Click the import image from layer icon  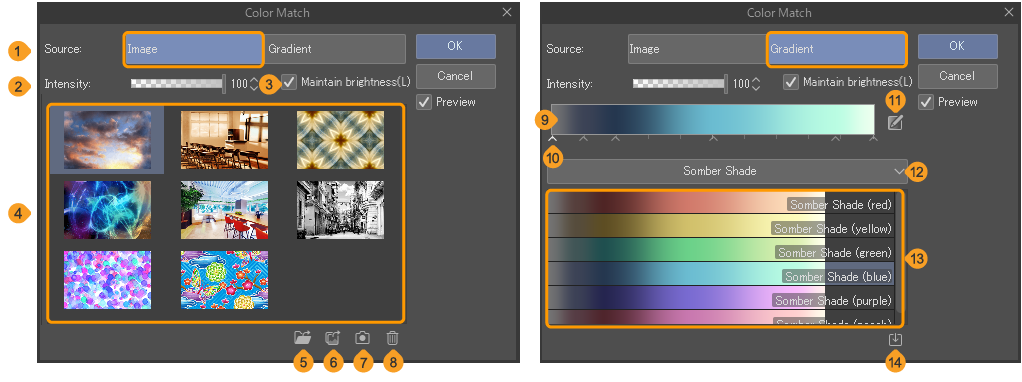coord(332,338)
